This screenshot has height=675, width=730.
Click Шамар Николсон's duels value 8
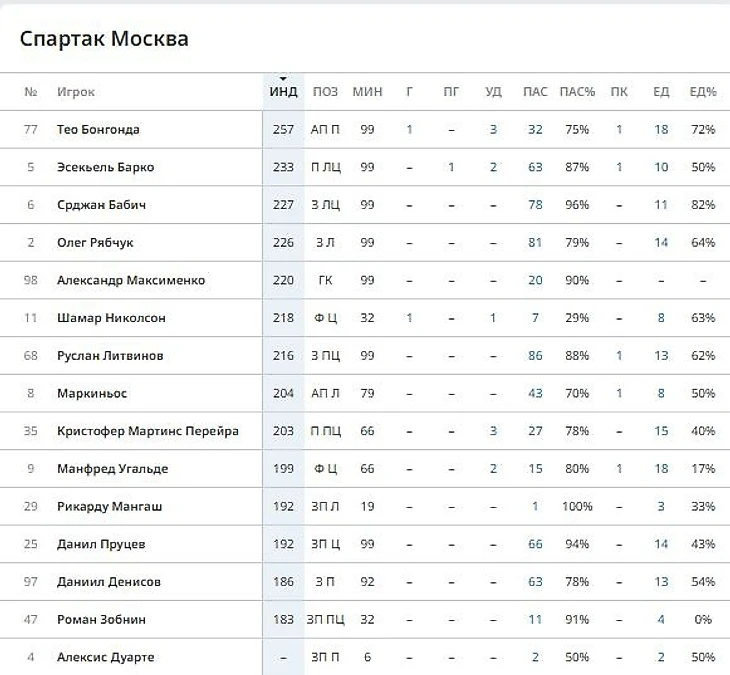[661, 318]
